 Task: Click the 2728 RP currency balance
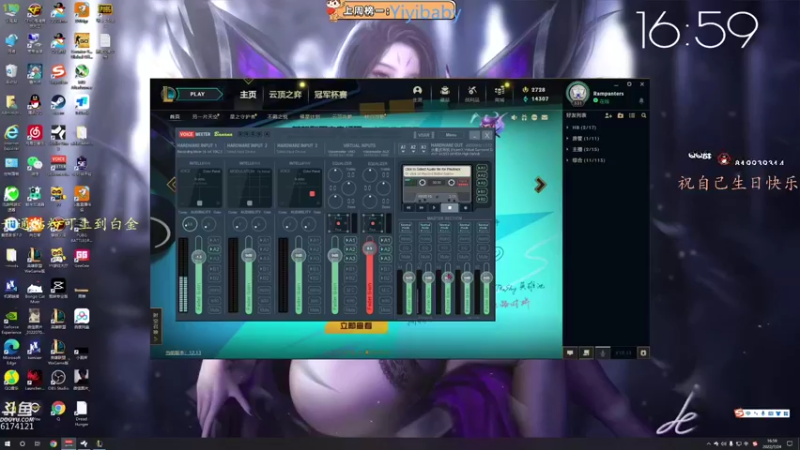pos(534,90)
